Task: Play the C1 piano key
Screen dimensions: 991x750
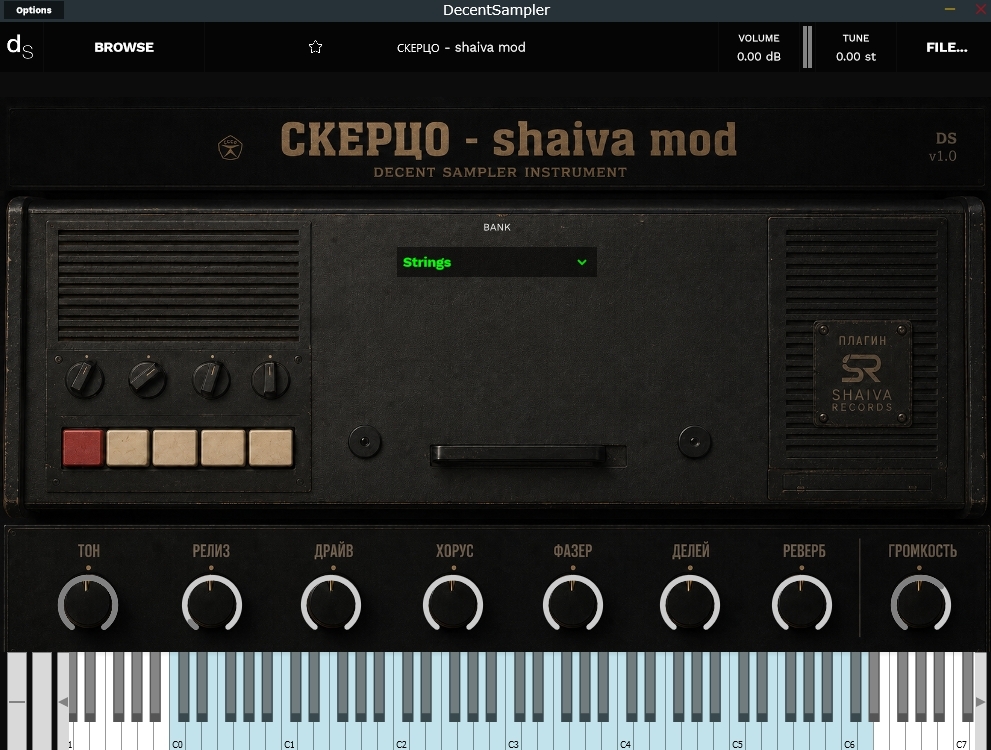Action: tap(288, 737)
